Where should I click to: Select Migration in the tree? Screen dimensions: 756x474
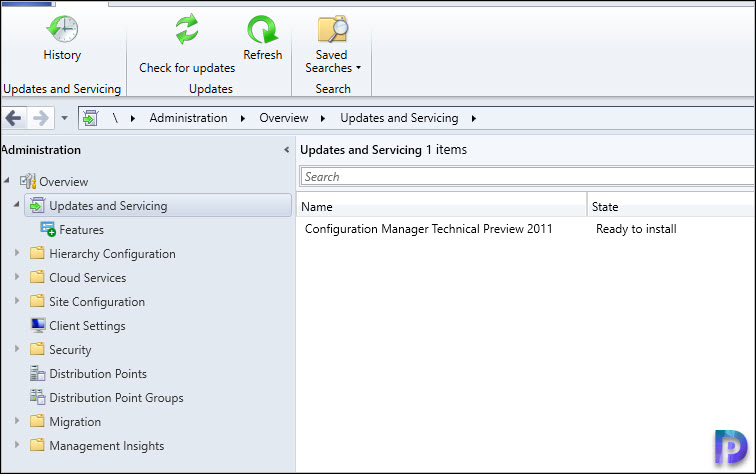pyautogui.click(x=75, y=422)
